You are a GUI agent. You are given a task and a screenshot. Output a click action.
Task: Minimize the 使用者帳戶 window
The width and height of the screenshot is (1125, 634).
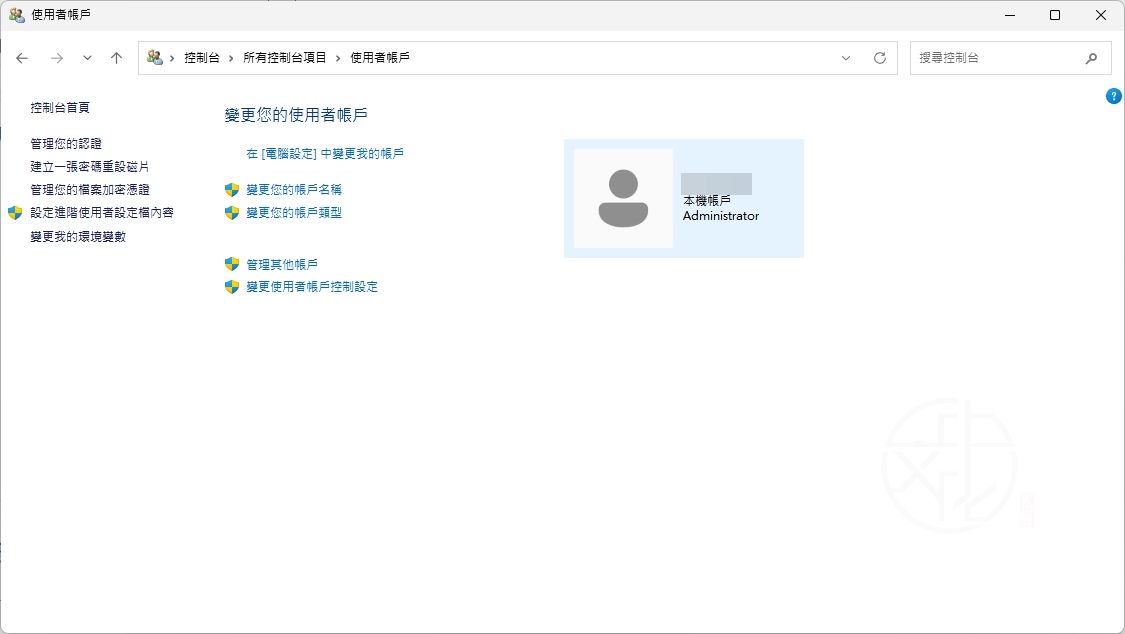coord(1010,15)
